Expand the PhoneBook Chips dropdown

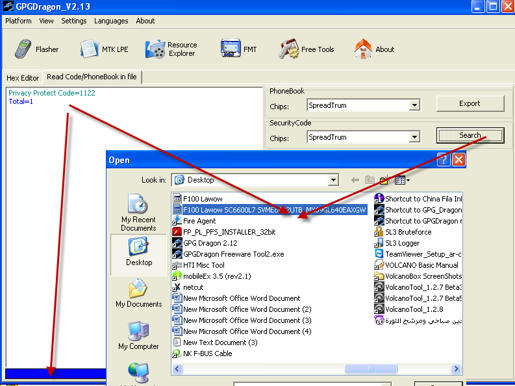(x=414, y=106)
